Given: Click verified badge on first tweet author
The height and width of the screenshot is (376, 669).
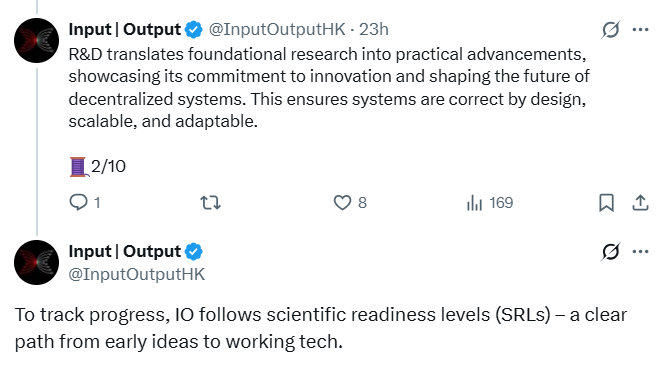Looking at the screenshot, I should 193,29.
